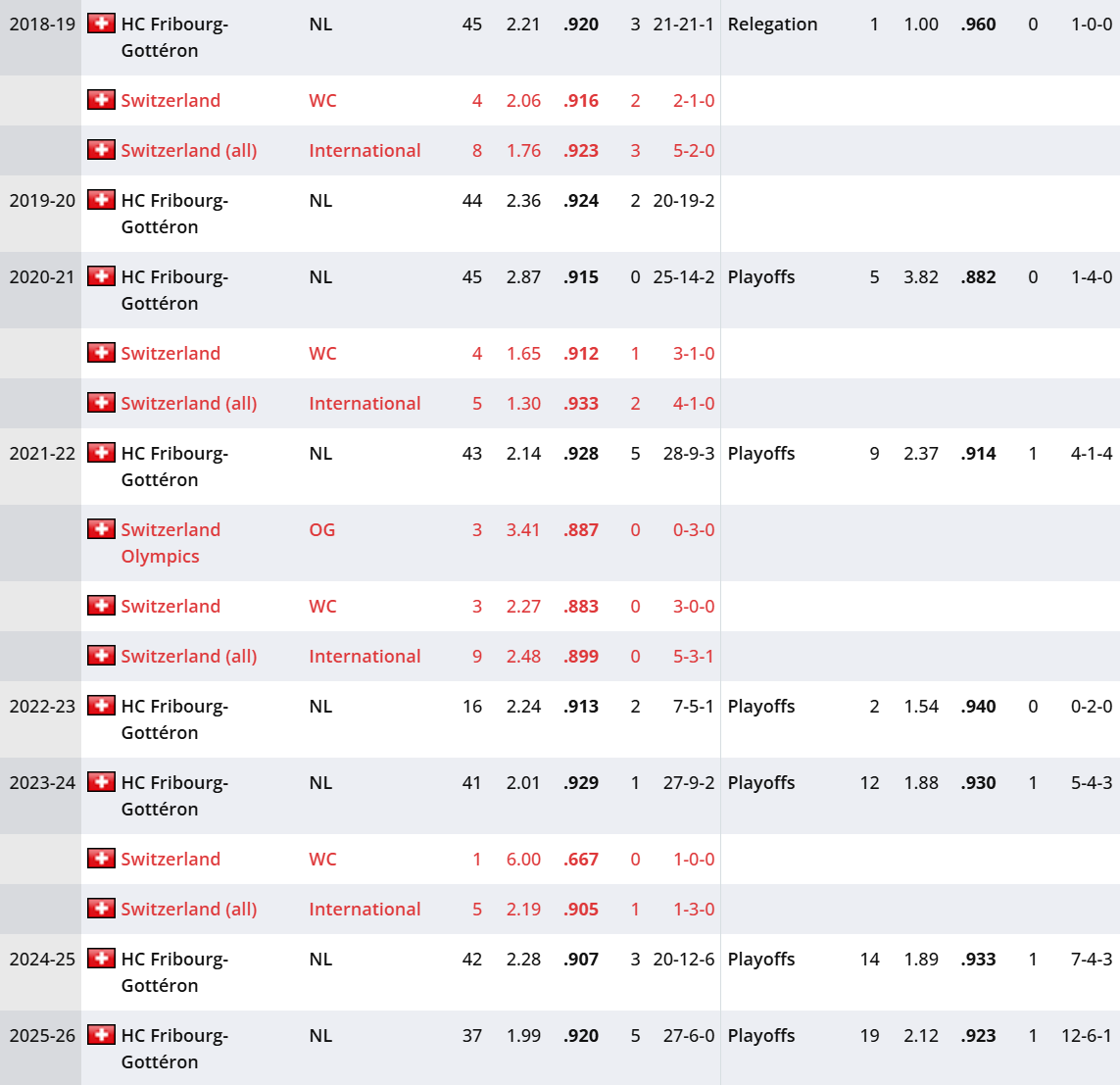Open the NL league link for 2021-22
The image size is (1120, 1085).
pos(320,454)
